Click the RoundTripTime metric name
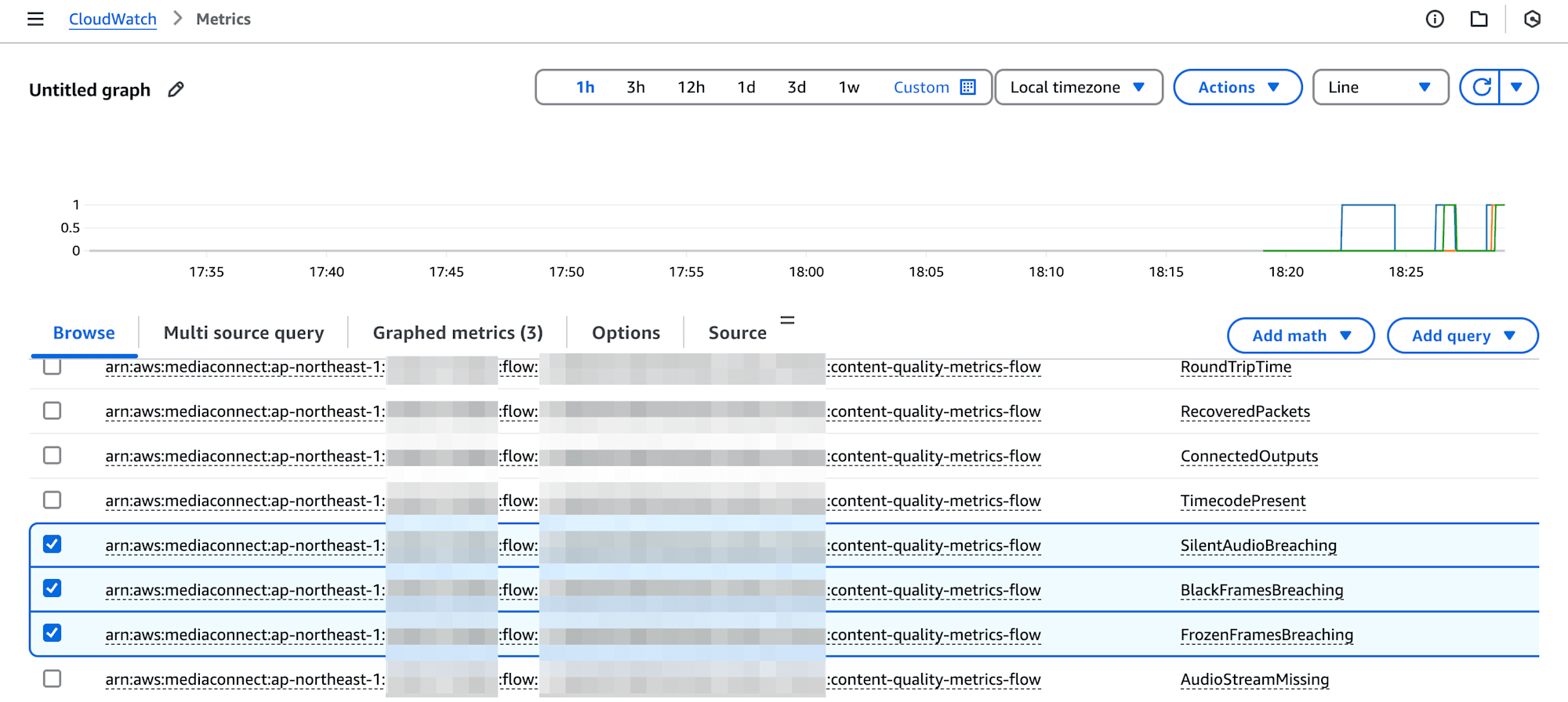1568x702 pixels. tap(1236, 367)
